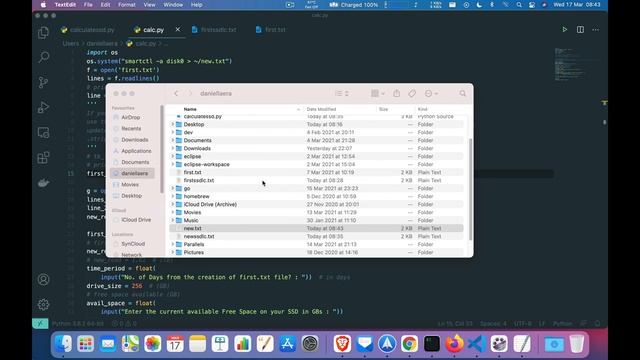
Task: Search in the Finder window
Action: pos(462,93)
